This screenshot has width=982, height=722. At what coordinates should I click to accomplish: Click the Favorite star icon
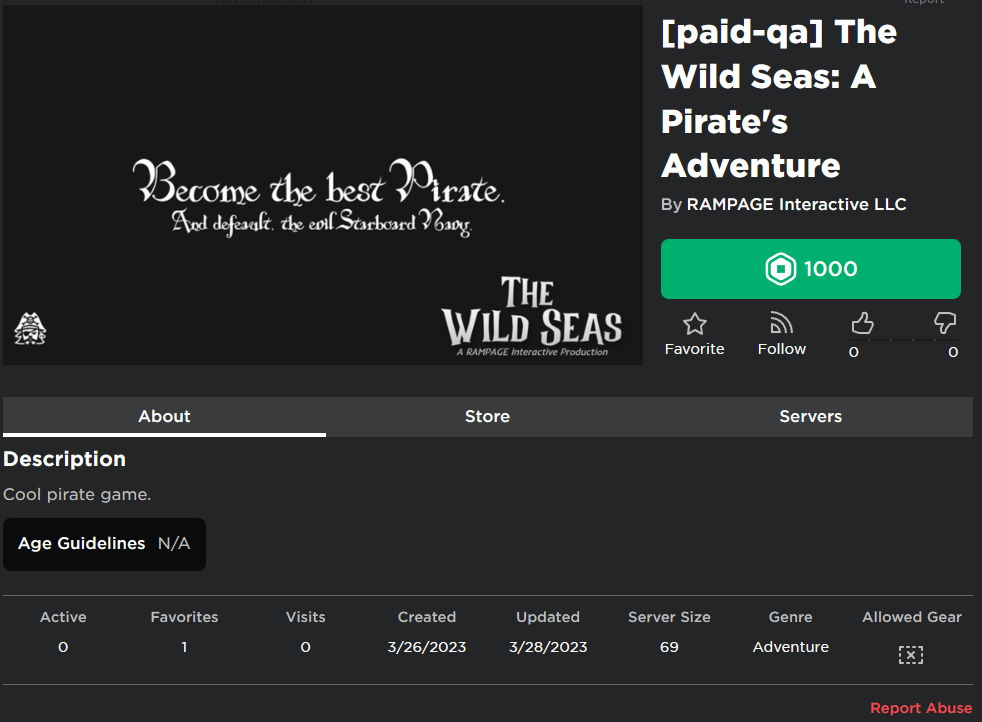click(x=695, y=324)
